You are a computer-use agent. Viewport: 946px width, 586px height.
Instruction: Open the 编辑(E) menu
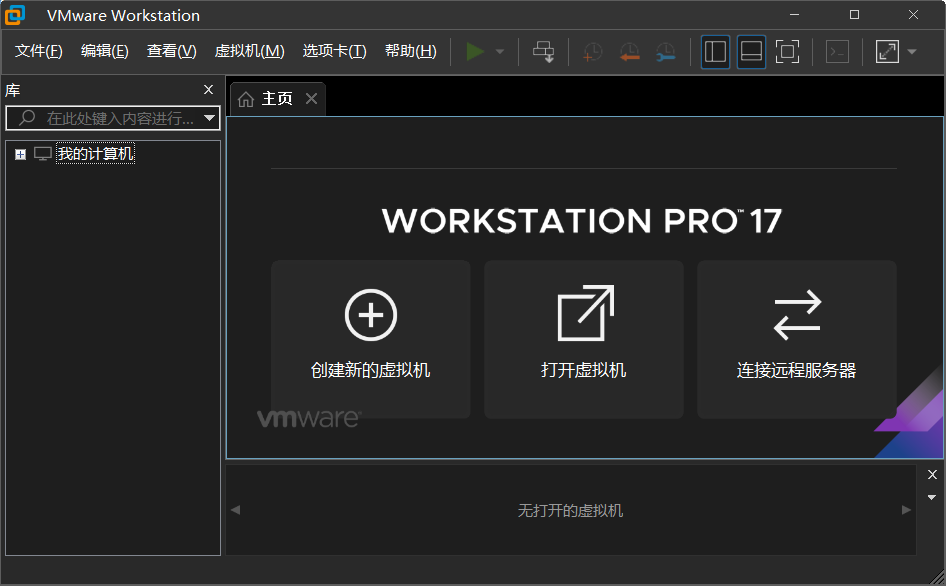[x=104, y=51]
